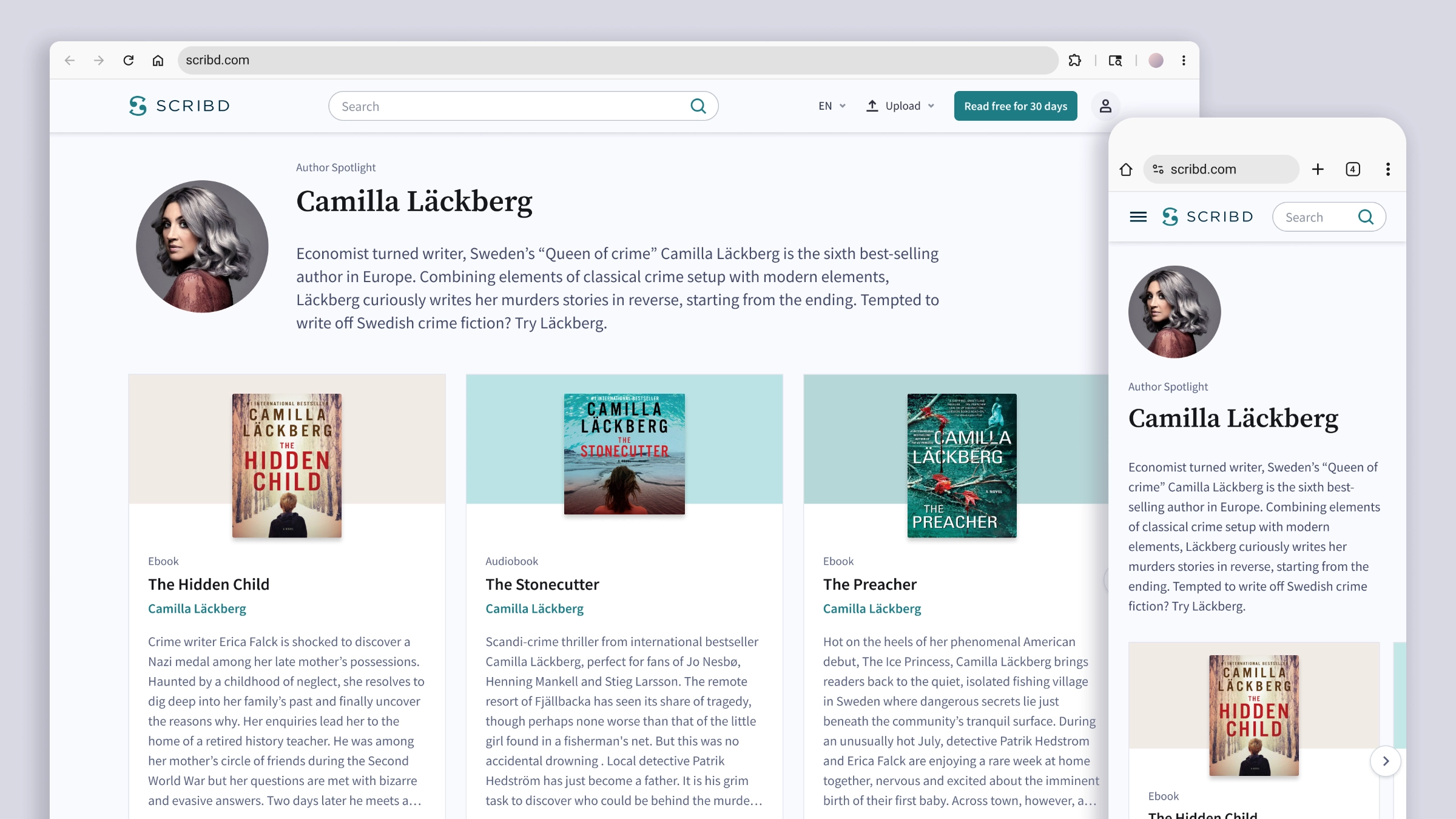Click Read free for 30 days button
This screenshot has width=1456, height=819.
(x=1016, y=106)
